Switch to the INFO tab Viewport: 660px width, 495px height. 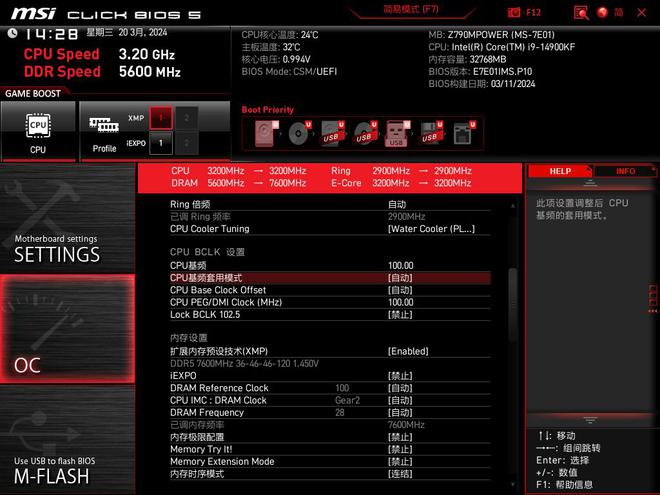pos(625,171)
